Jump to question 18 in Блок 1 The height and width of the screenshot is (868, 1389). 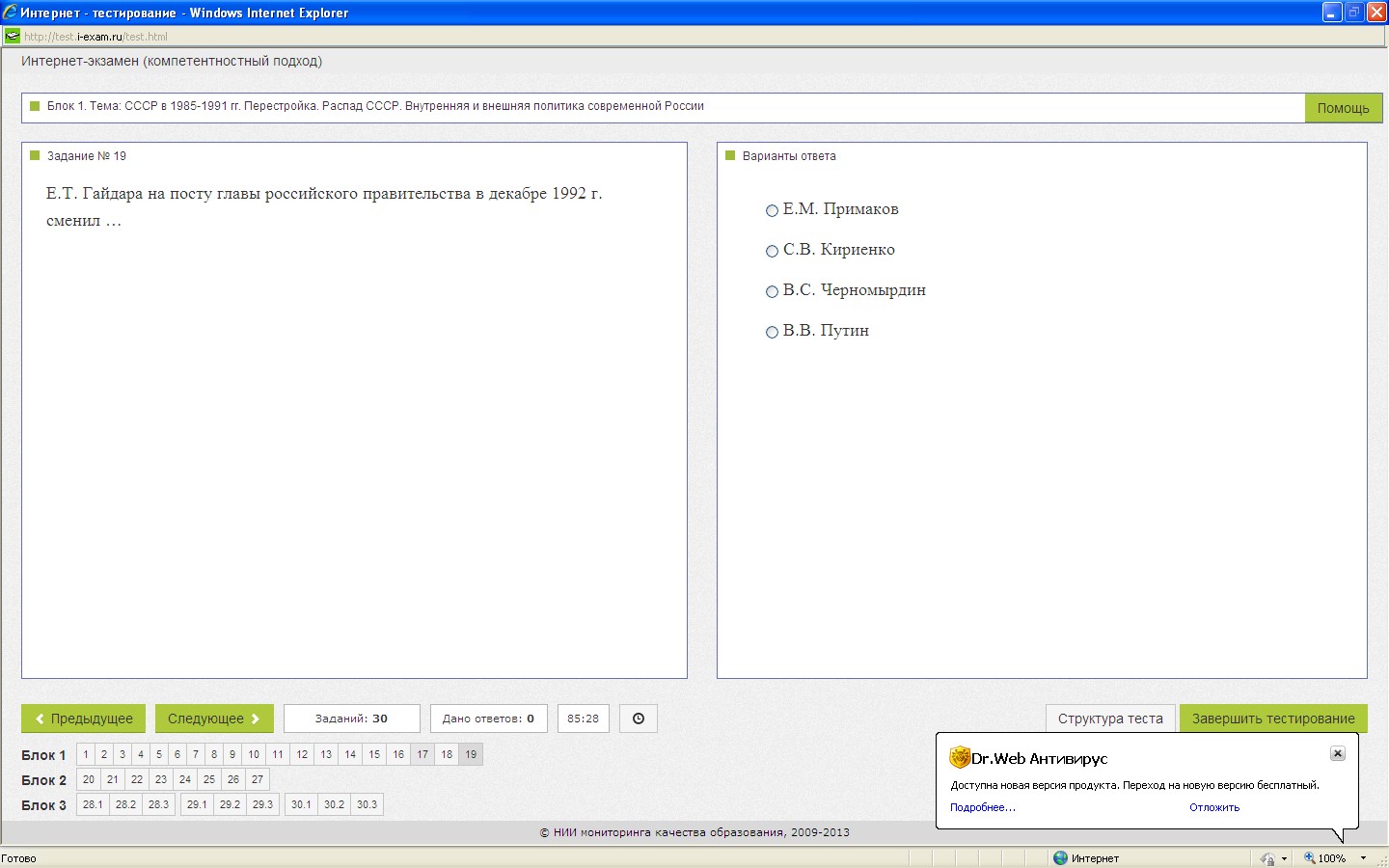pos(447,754)
